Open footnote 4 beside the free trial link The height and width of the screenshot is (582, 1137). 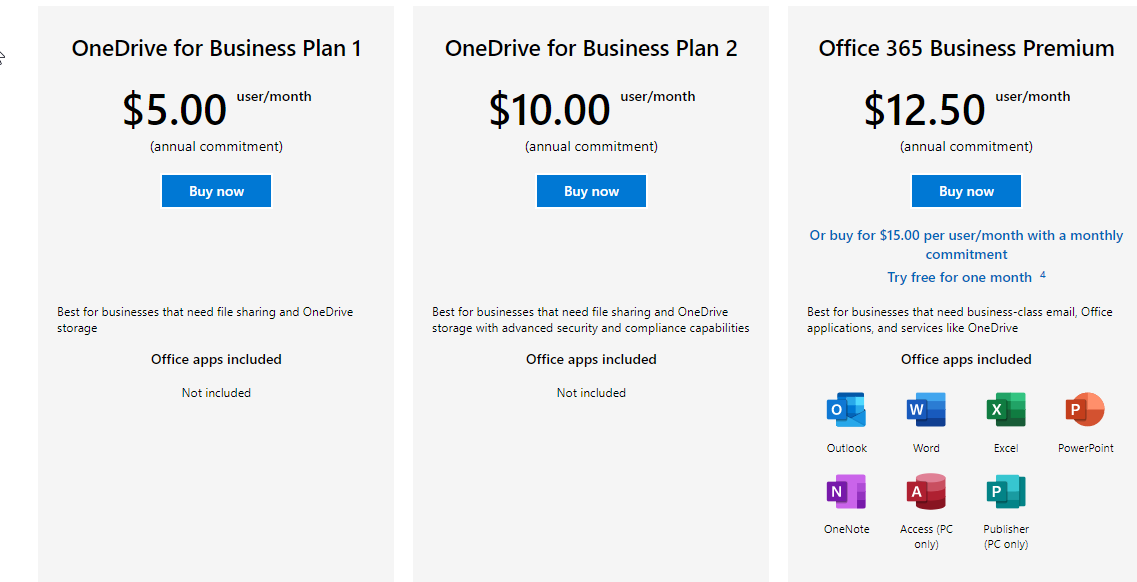1043,274
